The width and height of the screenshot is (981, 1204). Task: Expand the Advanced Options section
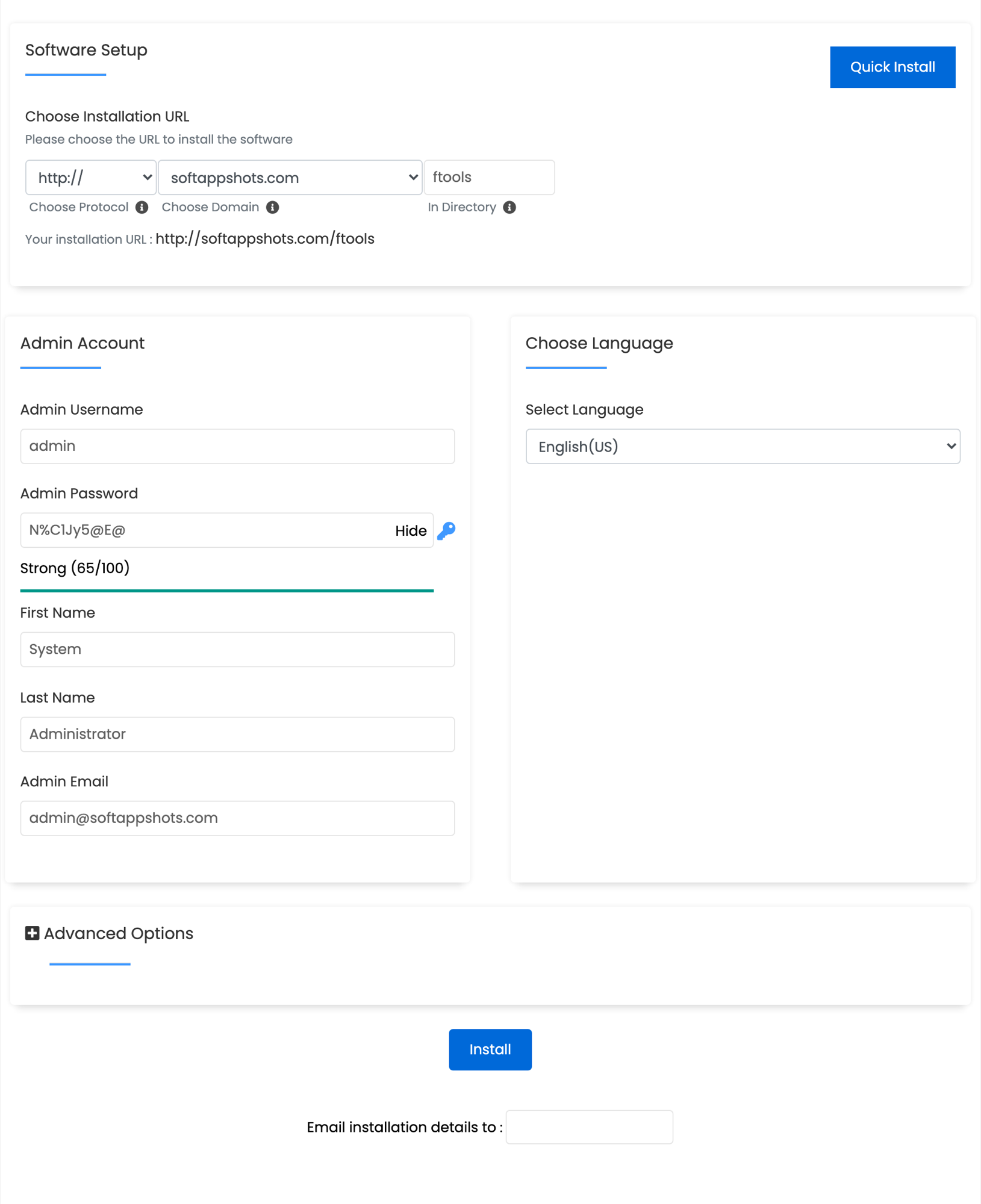[x=118, y=933]
